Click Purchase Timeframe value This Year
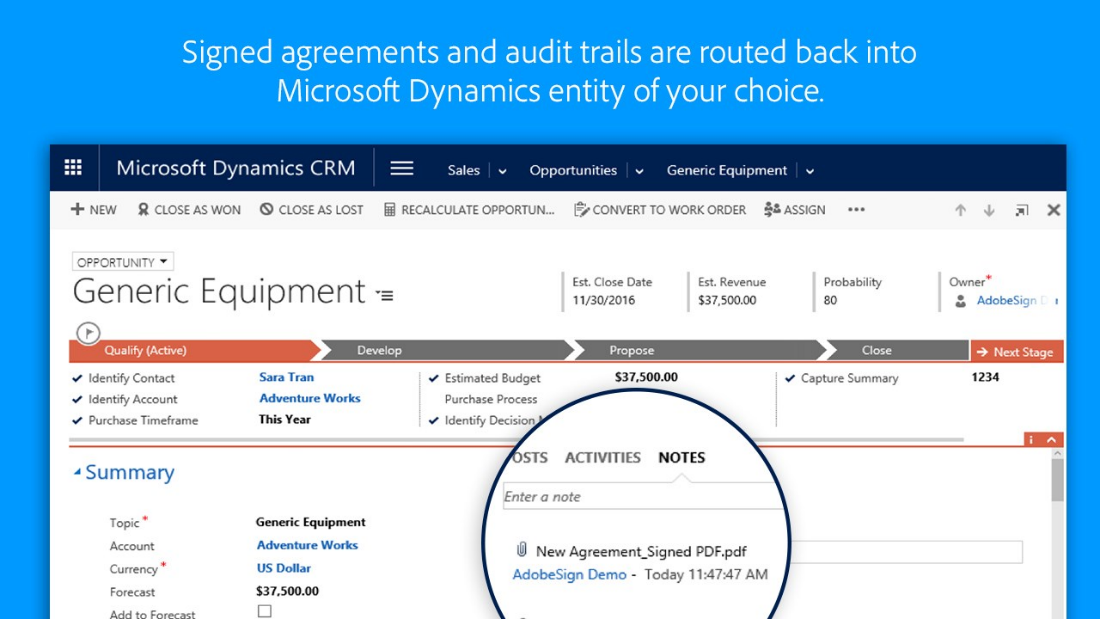 284,419
